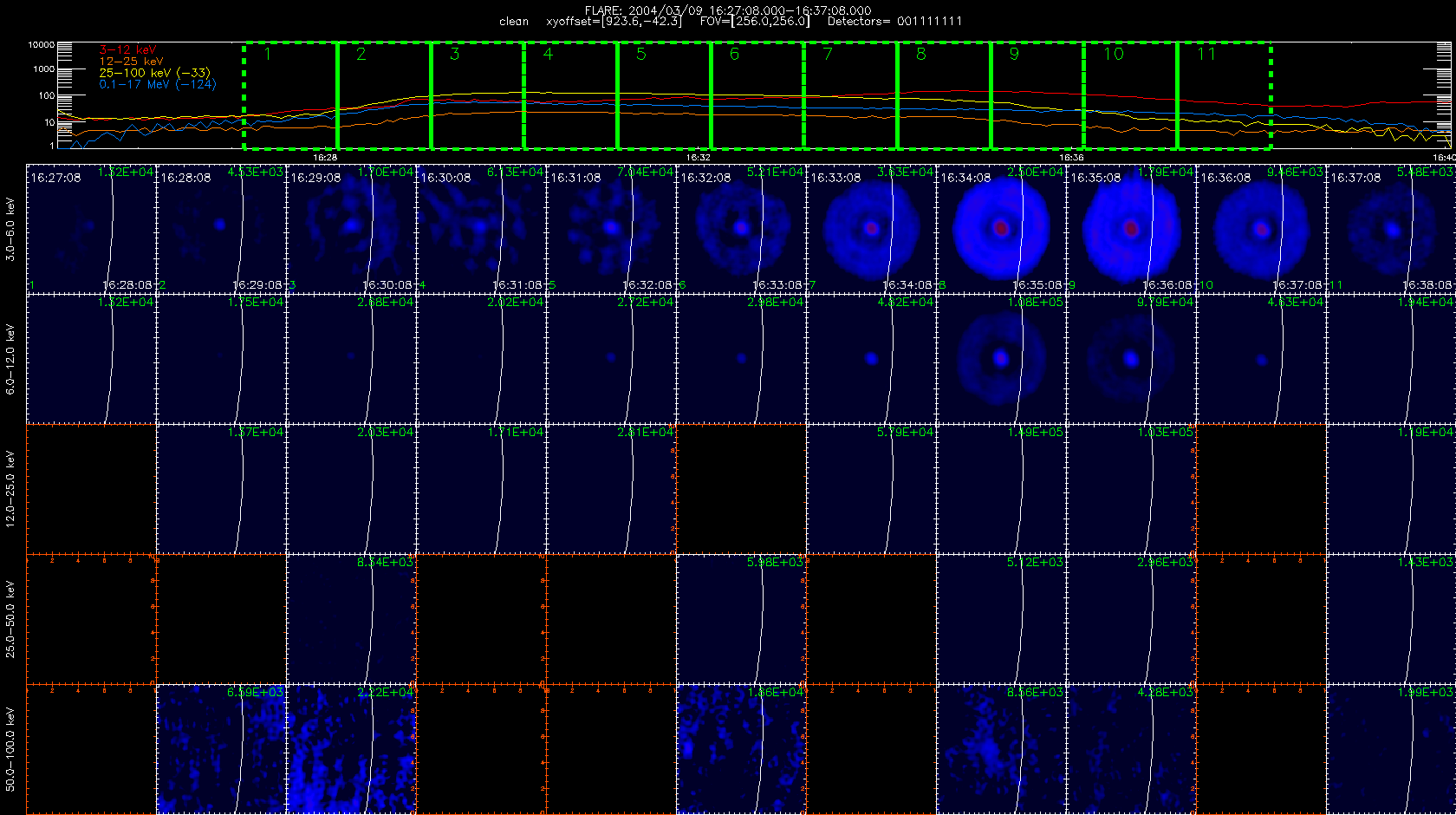This screenshot has height=815, width=1456.
Task: Open the 6-12 keV image labeled 1.08E+05
Action: pyautogui.click(x=1002, y=359)
